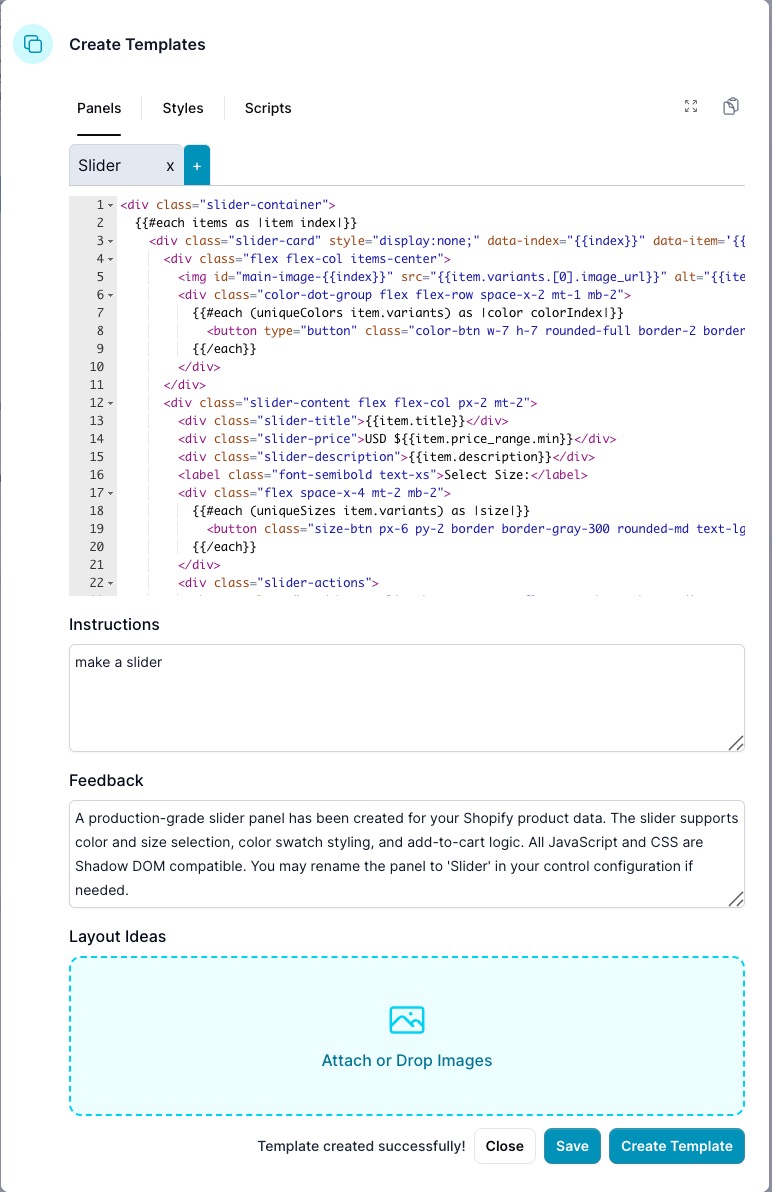Image resolution: width=772 pixels, height=1192 pixels.
Task: Click the Create Templates header icon
Action: 33,44
